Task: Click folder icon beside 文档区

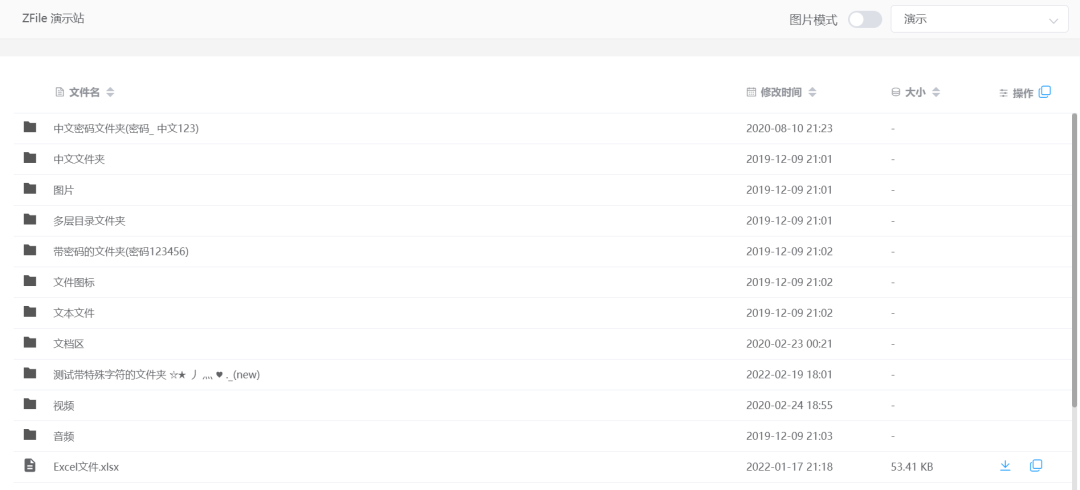Action: [x=30, y=343]
